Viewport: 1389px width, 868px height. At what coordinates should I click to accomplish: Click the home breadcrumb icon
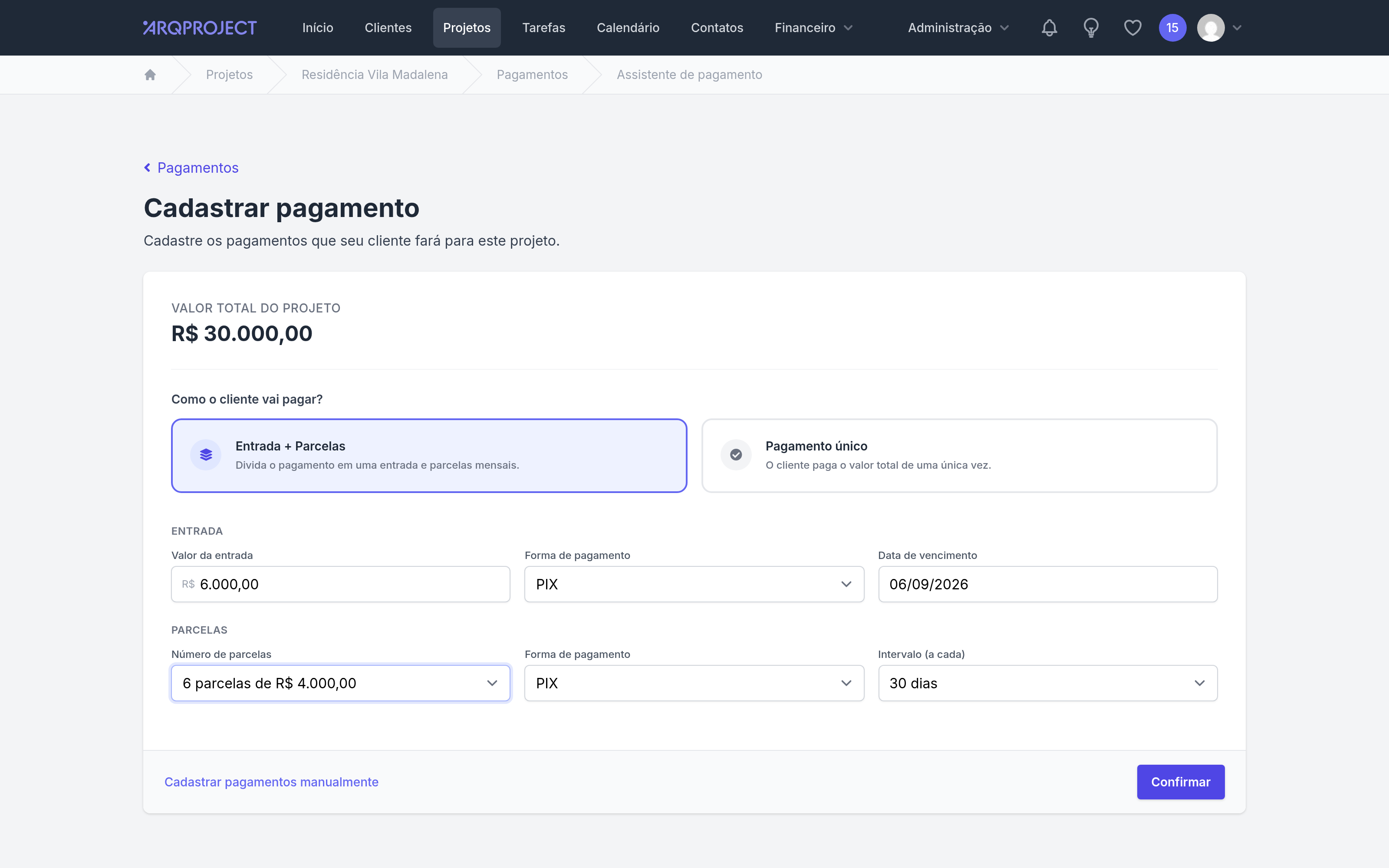click(x=150, y=75)
